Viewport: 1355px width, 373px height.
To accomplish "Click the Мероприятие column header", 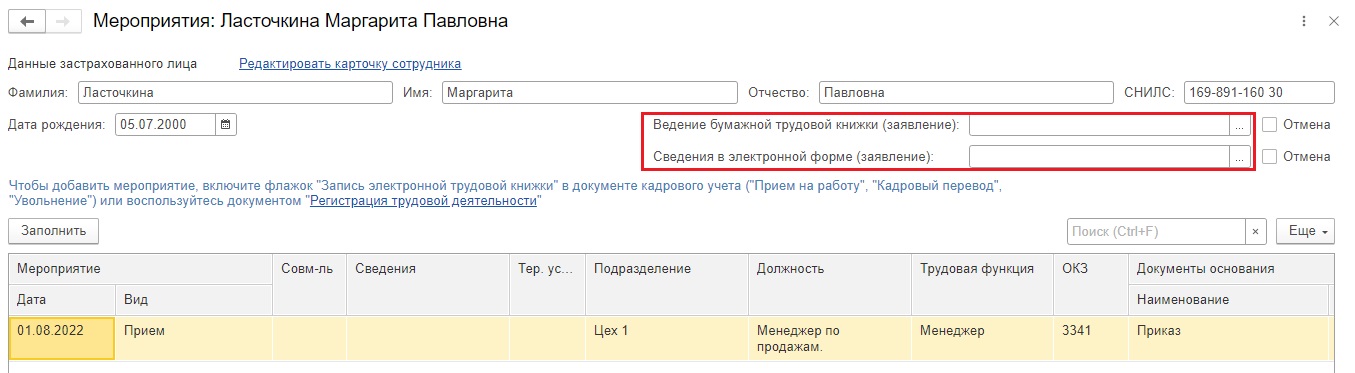I will (141, 269).
